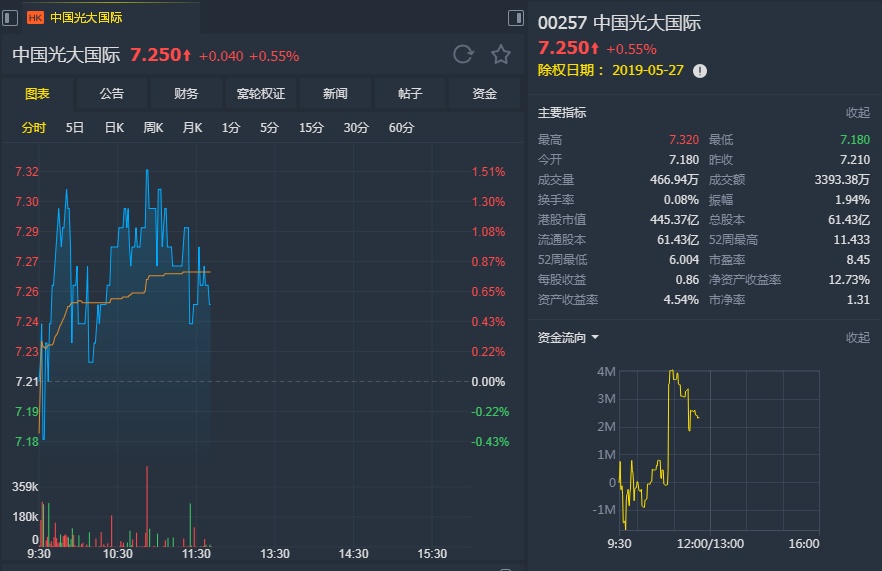Viewport: 882px width, 571px height.
Task: Click the 00257 中国光大国际 header
Action: pyautogui.click(x=619, y=23)
